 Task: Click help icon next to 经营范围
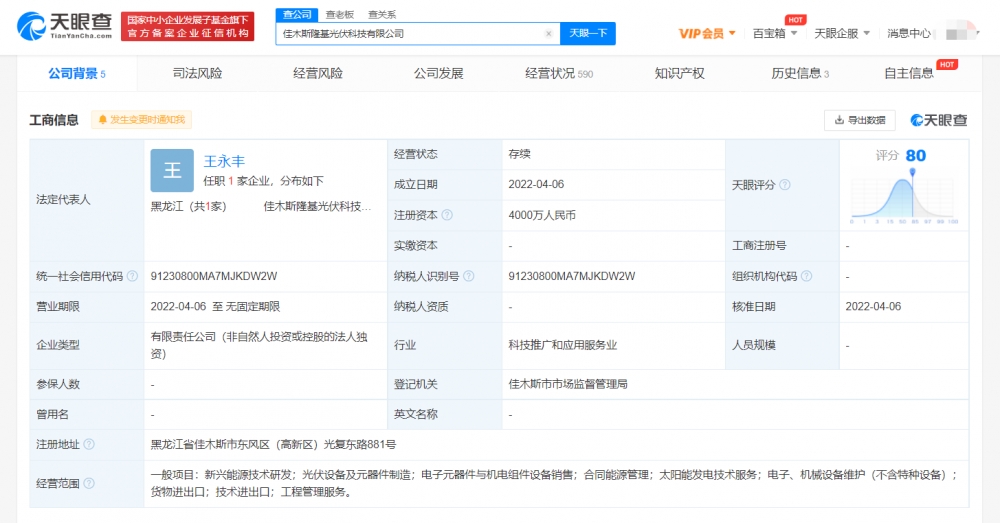coord(89,483)
